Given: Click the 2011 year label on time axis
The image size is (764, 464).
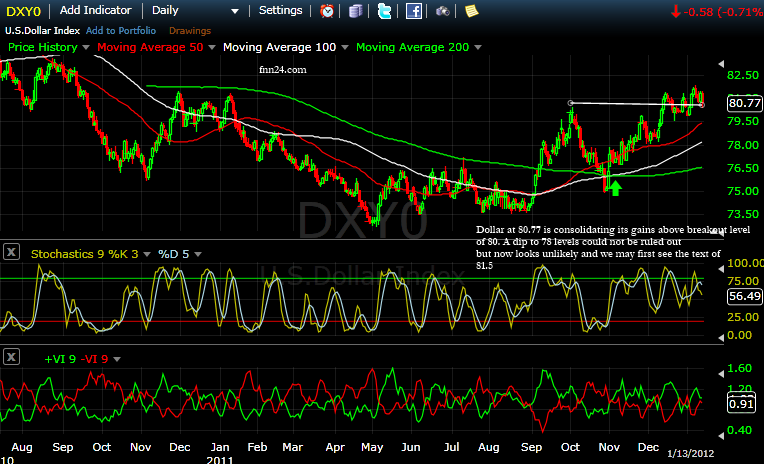Looking at the screenshot, I should click(220, 459).
